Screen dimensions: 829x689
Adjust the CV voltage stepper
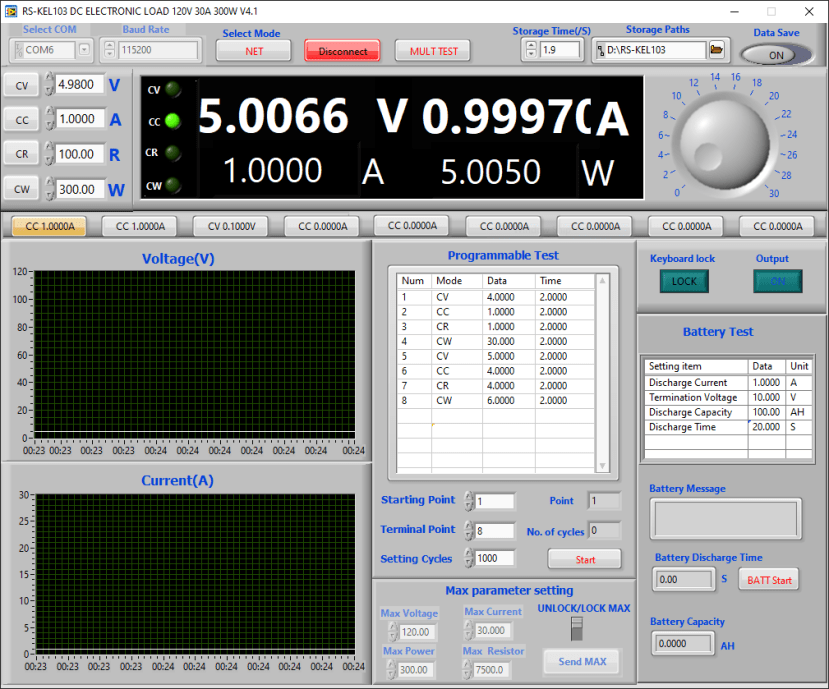49,84
